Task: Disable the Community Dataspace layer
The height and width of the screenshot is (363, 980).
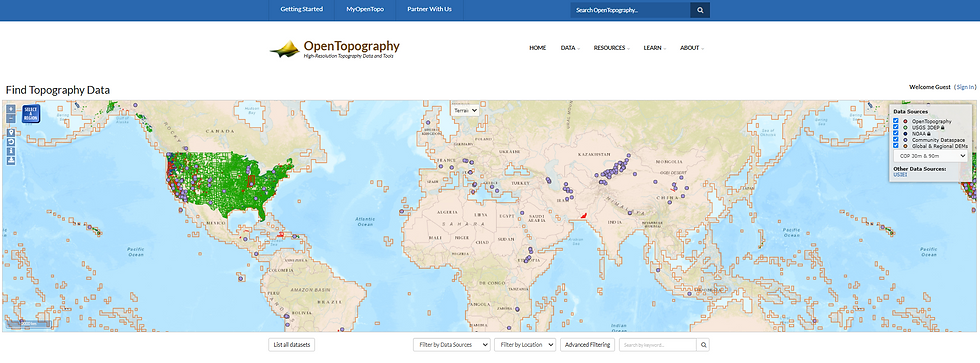Action: click(896, 139)
